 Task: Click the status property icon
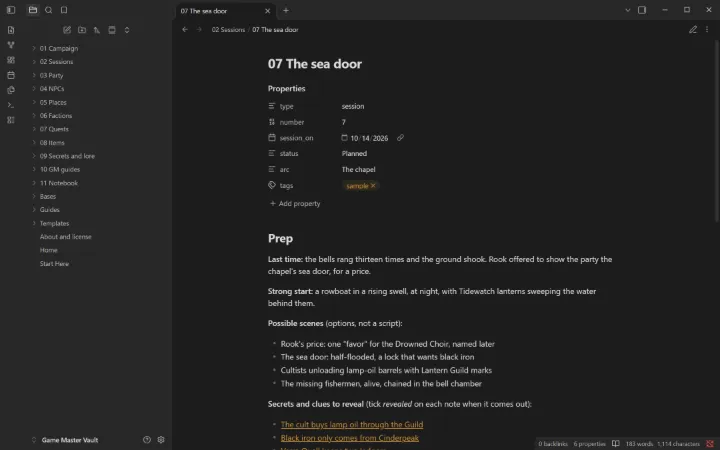coord(272,153)
